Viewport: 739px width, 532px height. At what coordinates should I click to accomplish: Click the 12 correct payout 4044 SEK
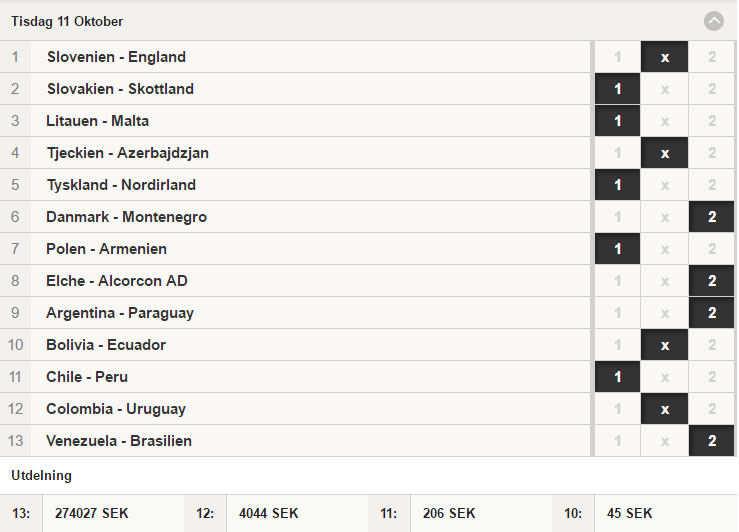click(x=269, y=513)
